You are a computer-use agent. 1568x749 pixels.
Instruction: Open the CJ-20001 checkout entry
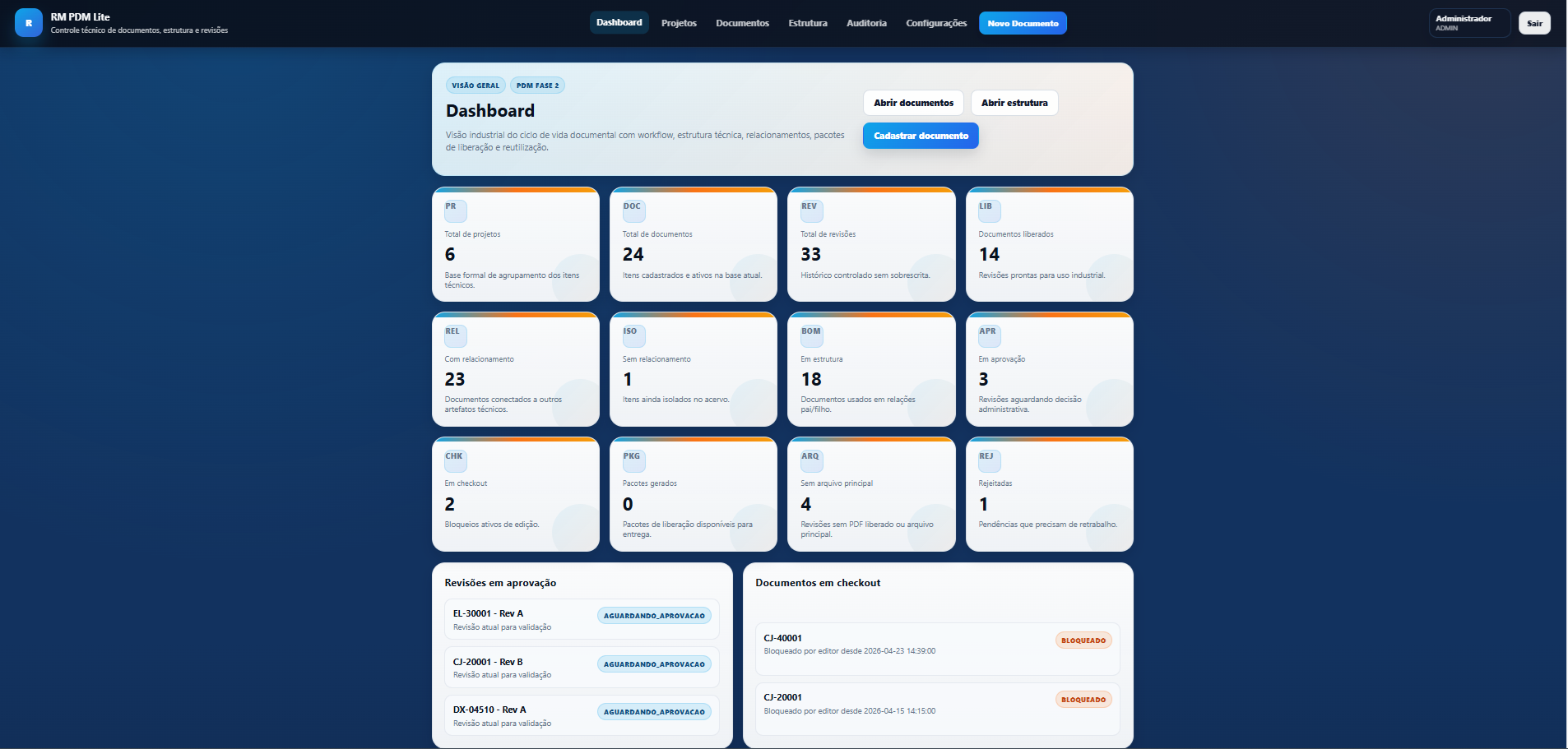pyautogui.click(x=938, y=709)
